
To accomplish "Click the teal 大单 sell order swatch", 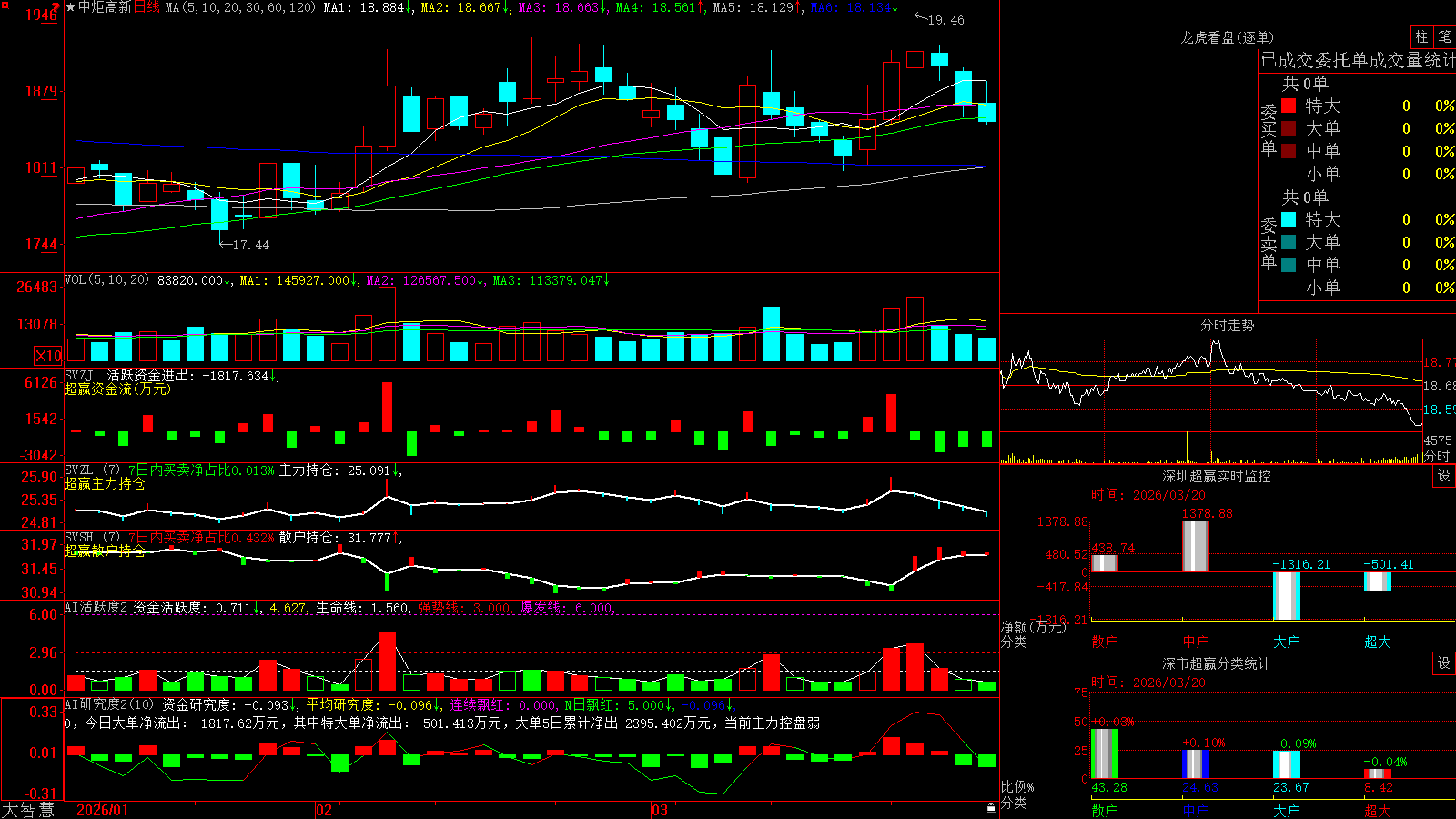I will pyautogui.click(x=1289, y=242).
